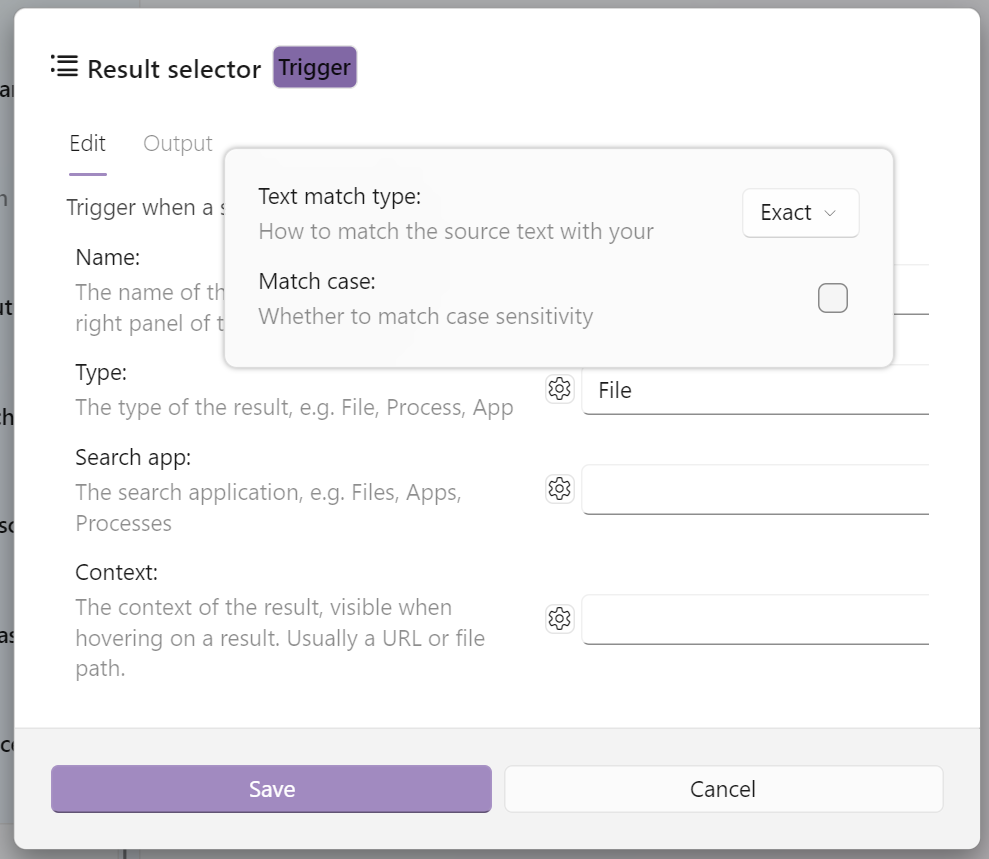This screenshot has width=989, height=859.
Task: Click the purple Trigger badge
Action: (x=314, y=66)
